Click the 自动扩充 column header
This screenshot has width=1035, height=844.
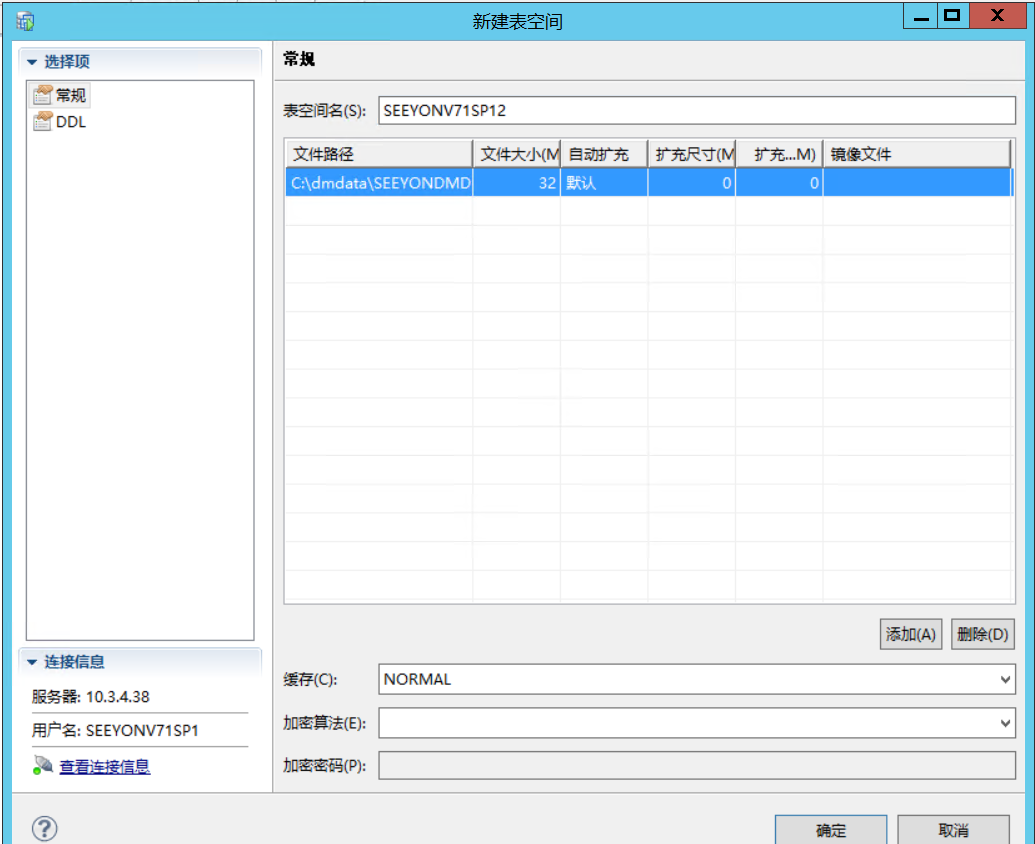click(x=604, y=154)
